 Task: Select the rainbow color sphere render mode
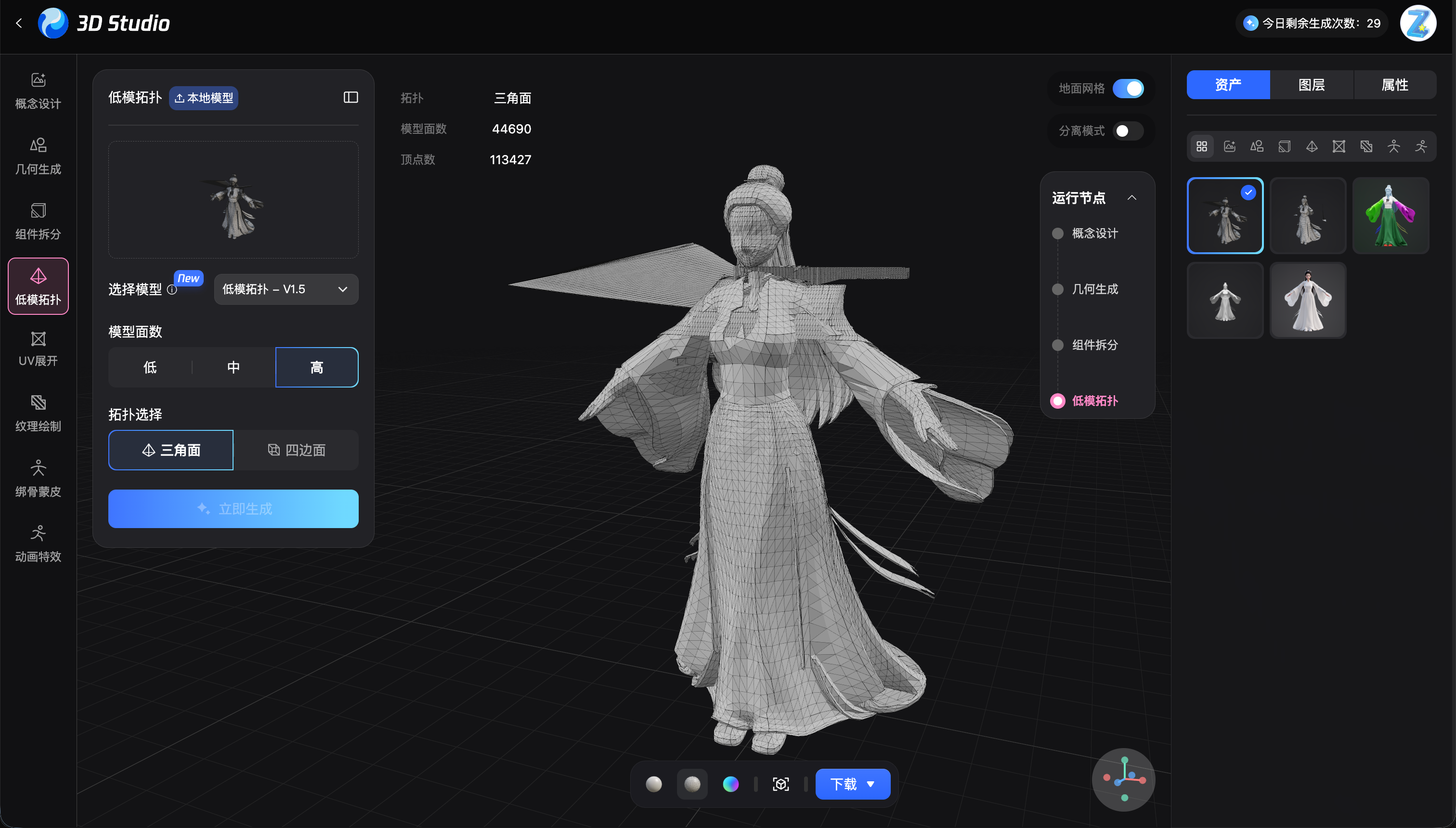pyautogui.click(x=731, y=784)
